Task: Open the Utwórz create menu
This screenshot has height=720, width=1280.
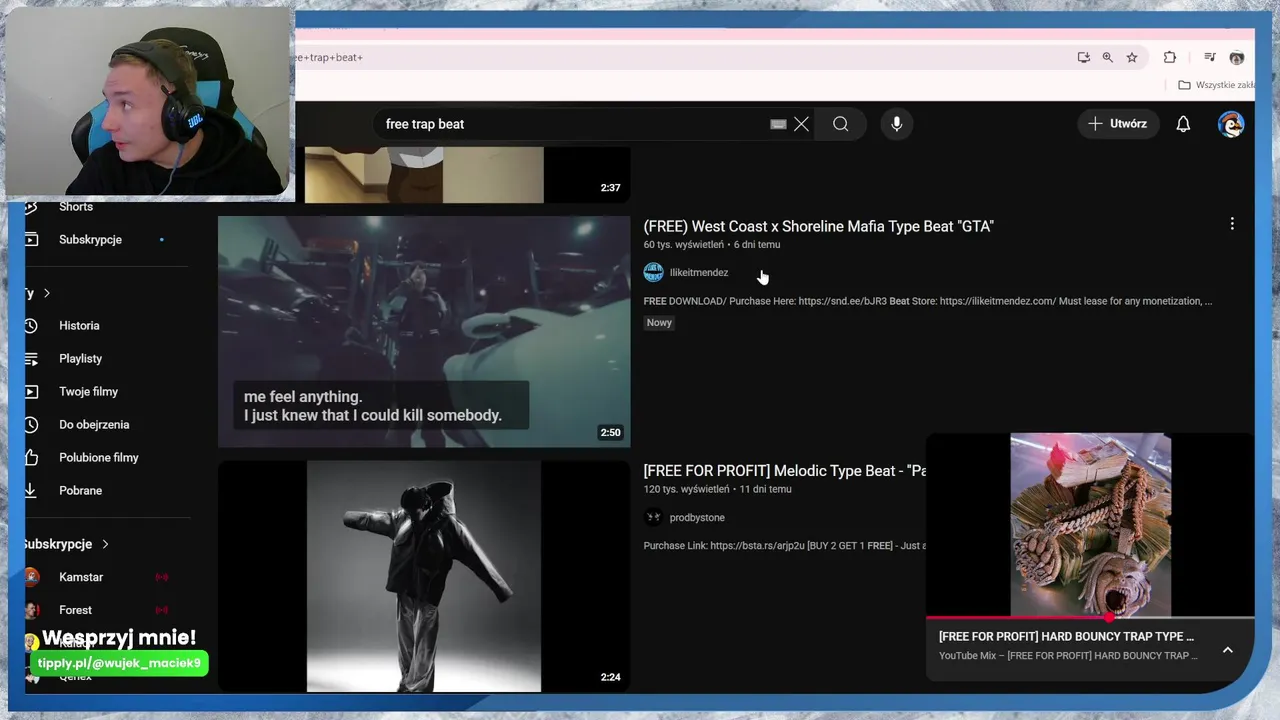Action: (x=1118, y=124)
